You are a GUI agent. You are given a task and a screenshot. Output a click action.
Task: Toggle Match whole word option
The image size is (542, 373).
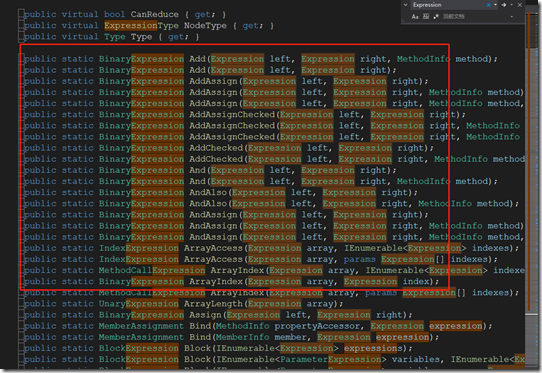[426, 17]
